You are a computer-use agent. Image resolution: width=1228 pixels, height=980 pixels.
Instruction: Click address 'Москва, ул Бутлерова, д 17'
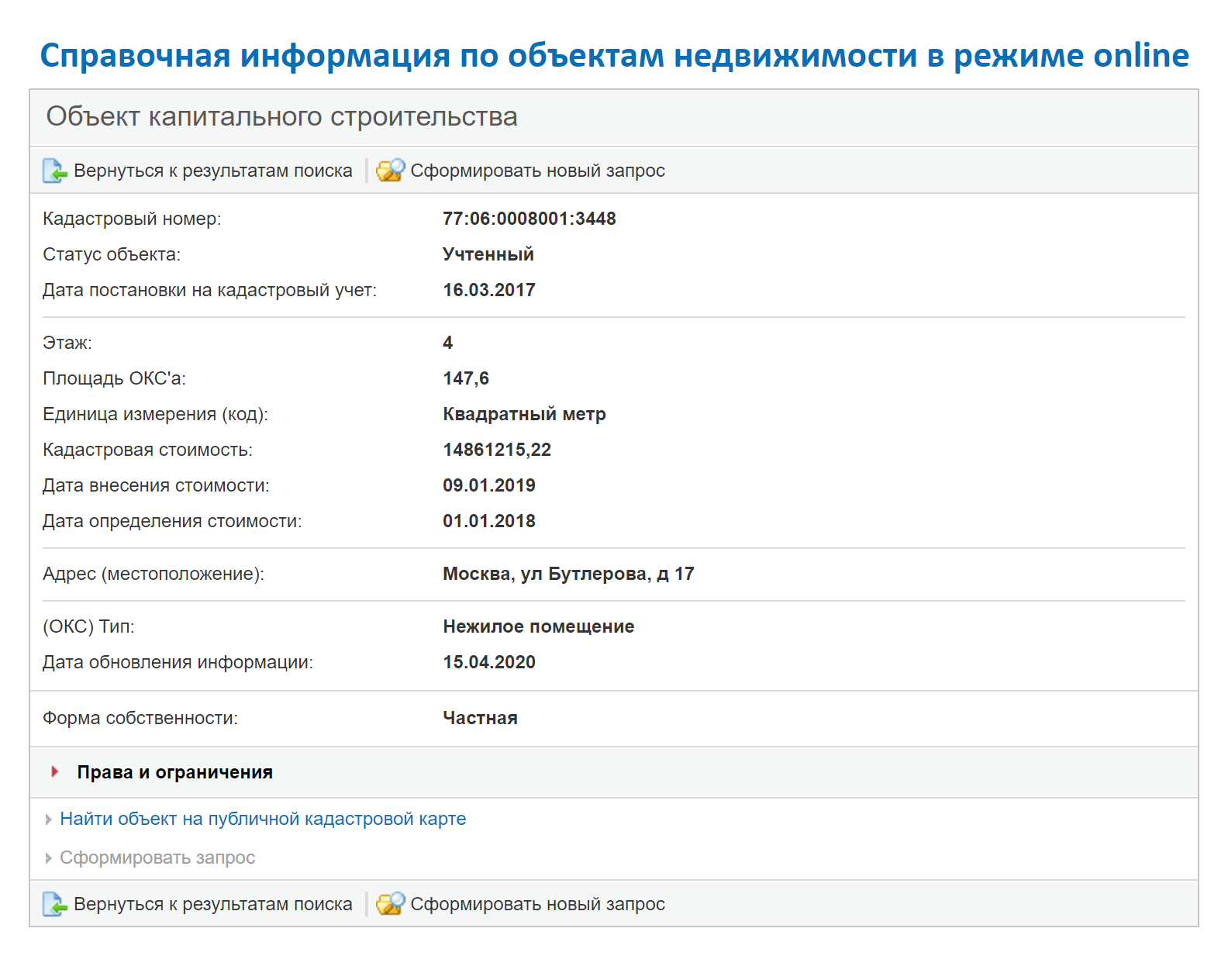point(568,574)
